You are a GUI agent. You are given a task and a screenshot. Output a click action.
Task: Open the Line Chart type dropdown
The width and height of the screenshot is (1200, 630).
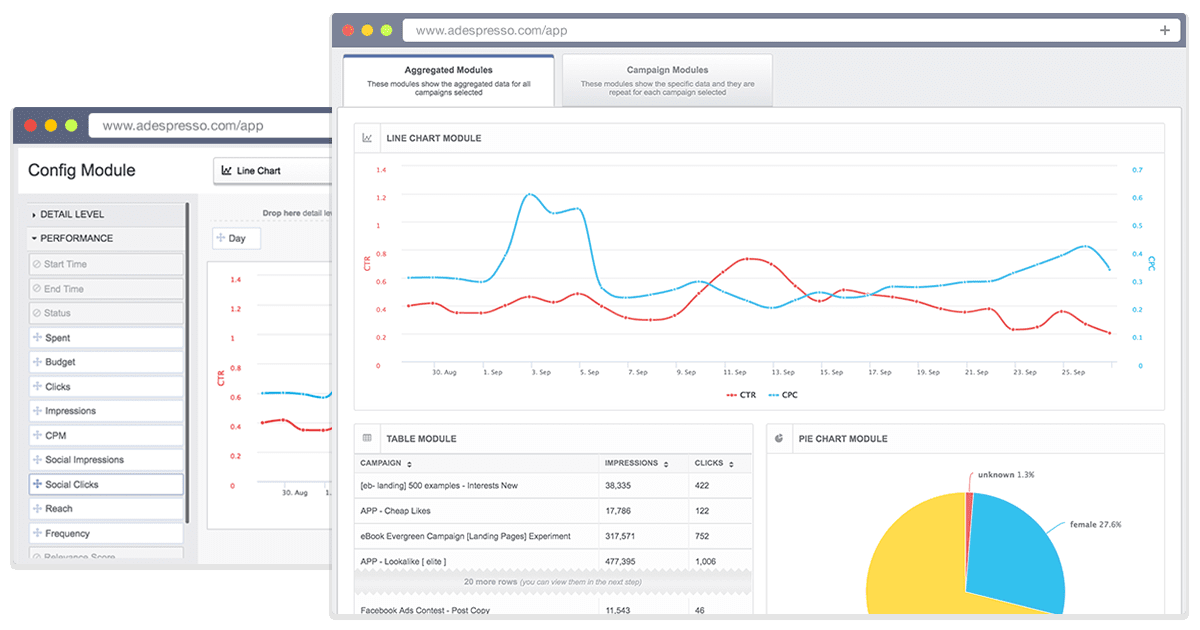(x=272, y=171)
